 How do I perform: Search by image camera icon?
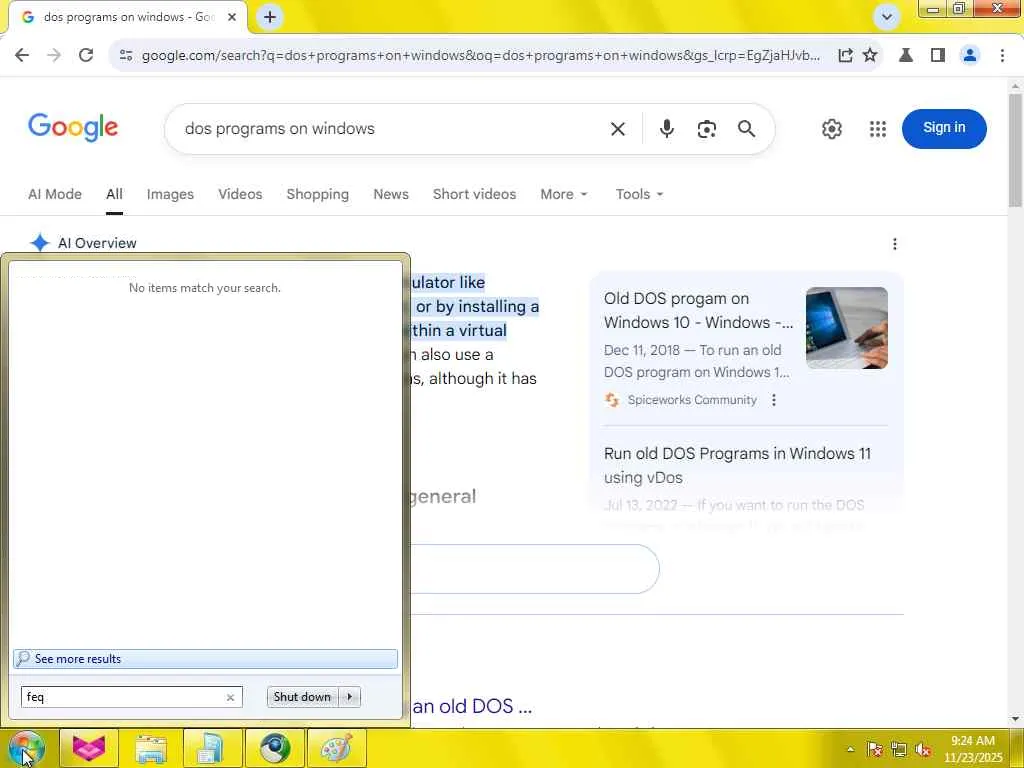pyautogui.click(x=706, y=129)
